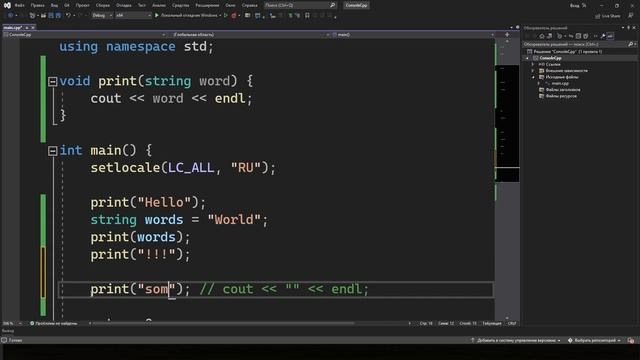Open the Отладка menu
Screen dimensions: 640x360
tap(123, 5)
